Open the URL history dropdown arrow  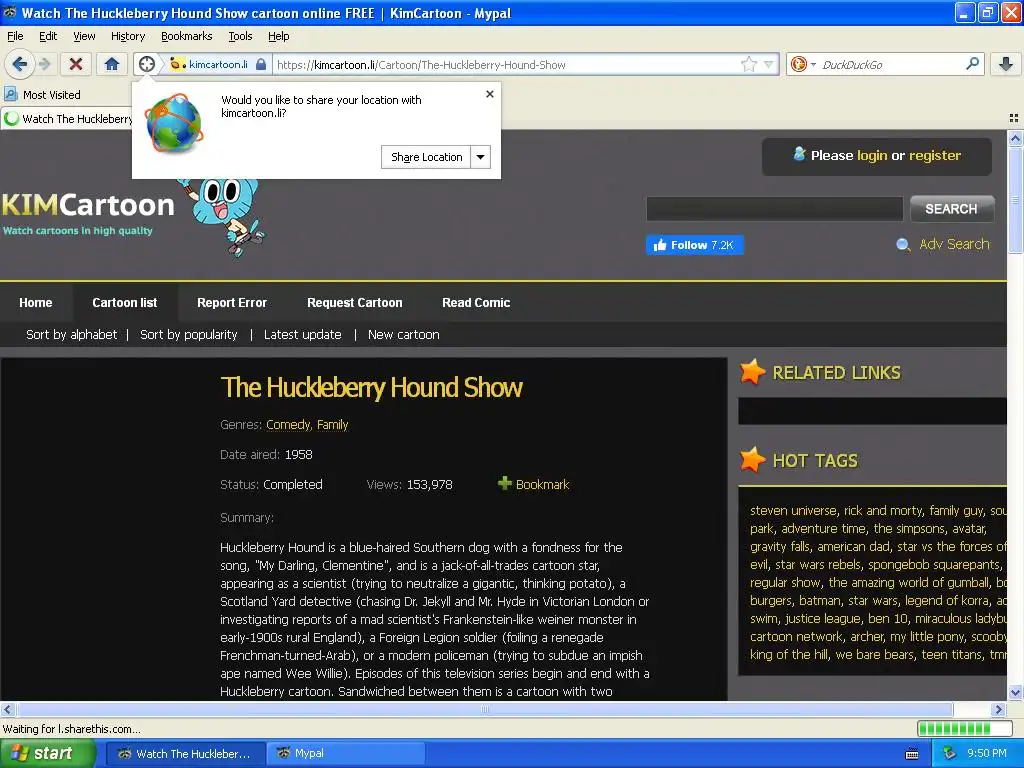(769, 64)
